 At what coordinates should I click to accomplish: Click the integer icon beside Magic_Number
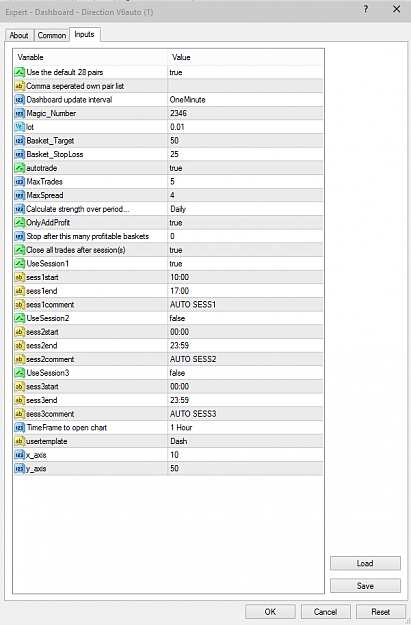[x=20, y=114]
